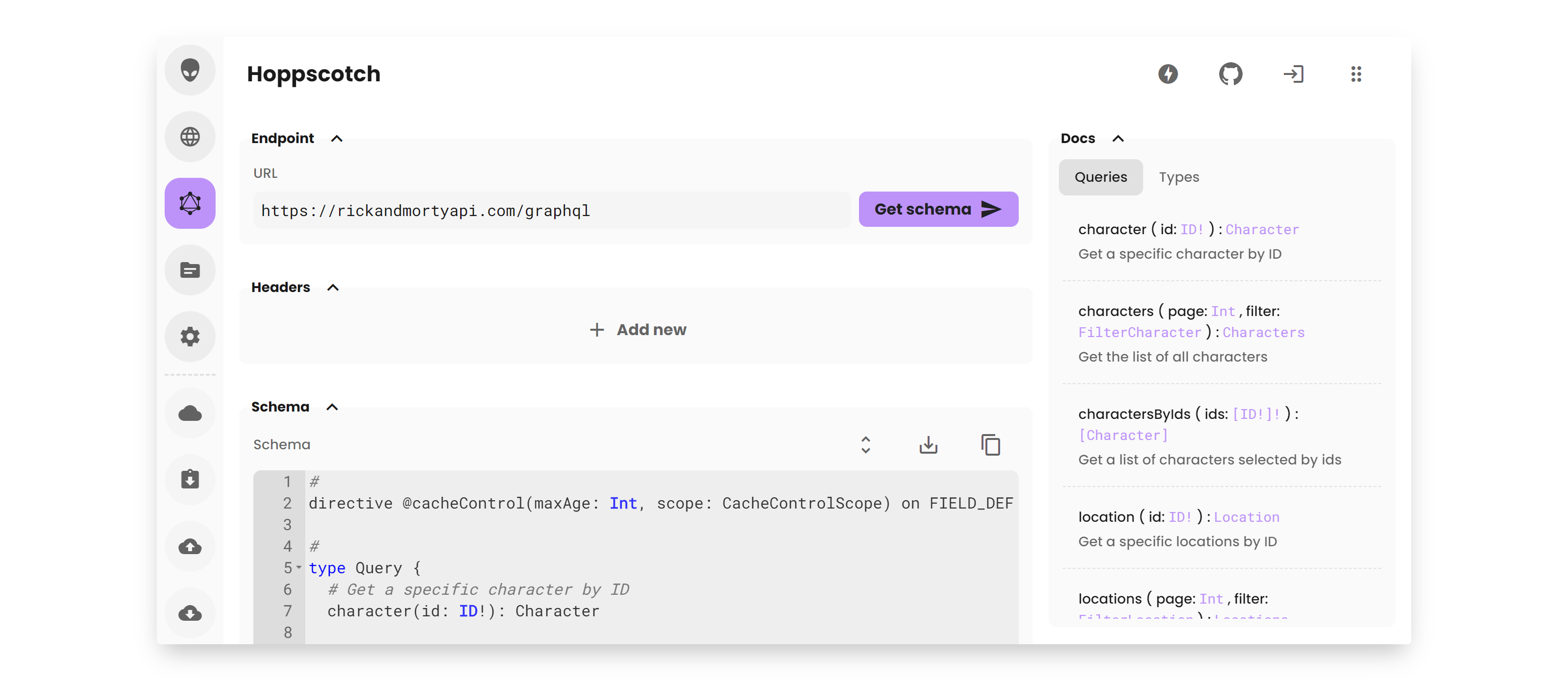1568x681 pixels.
Task: Select the GraphQL icon in sidebar
Action: pos(190,203)
